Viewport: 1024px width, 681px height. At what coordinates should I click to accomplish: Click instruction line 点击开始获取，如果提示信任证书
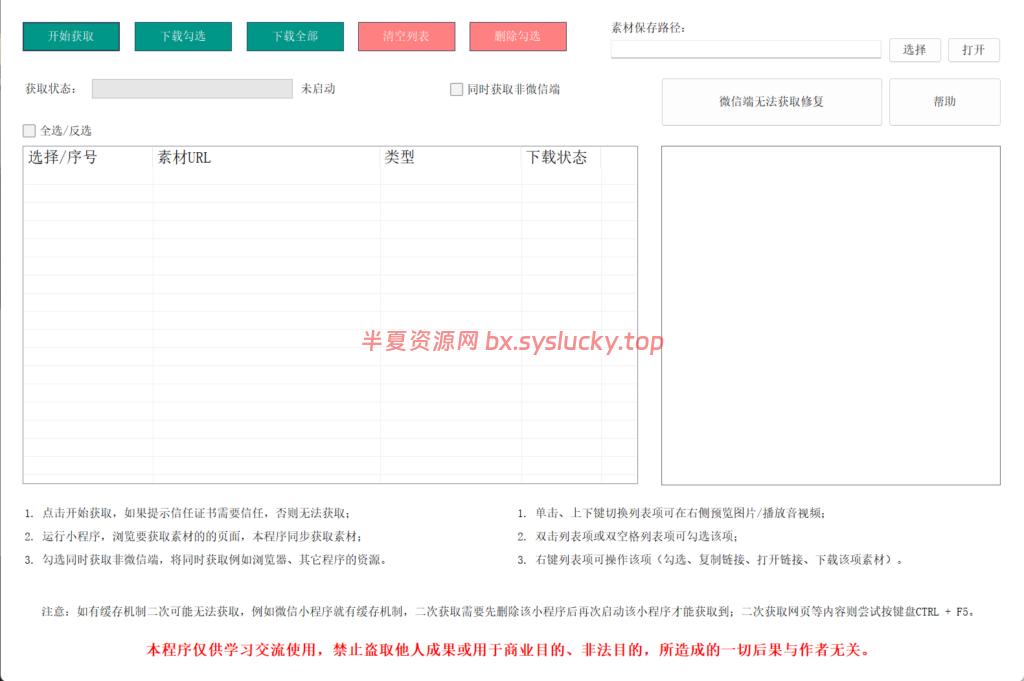coord(187,513)
